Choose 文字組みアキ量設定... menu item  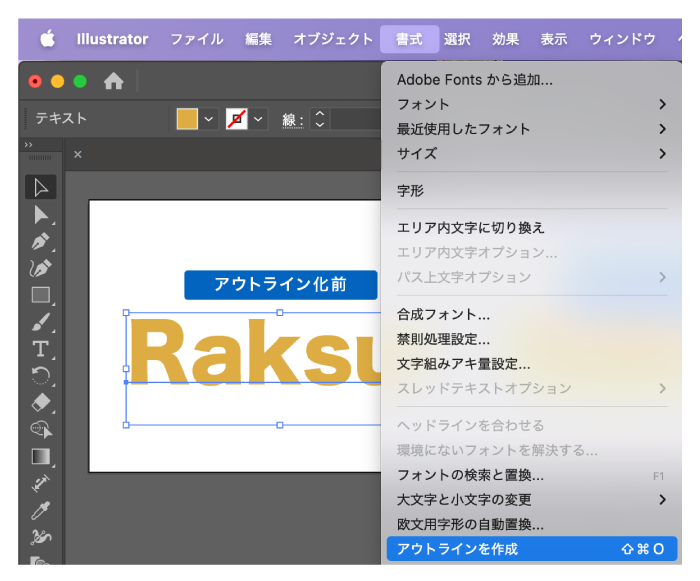click(531, 364)
